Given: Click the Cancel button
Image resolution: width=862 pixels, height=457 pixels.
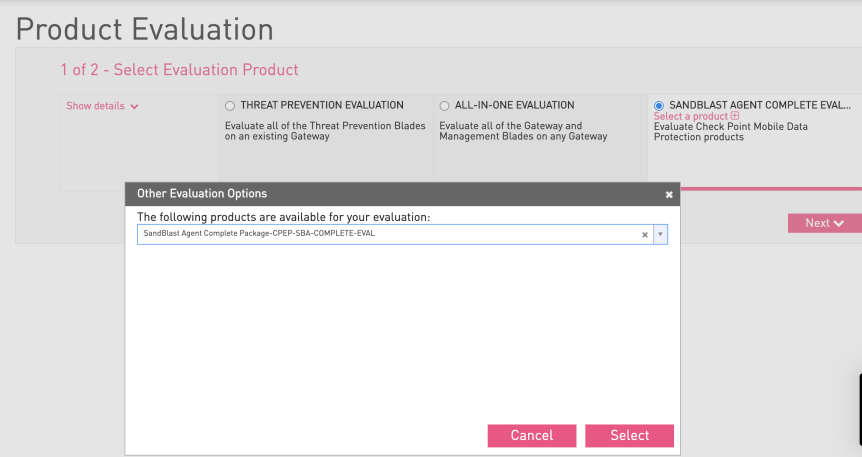Looking at the screenshot, I should pos(532,436).
